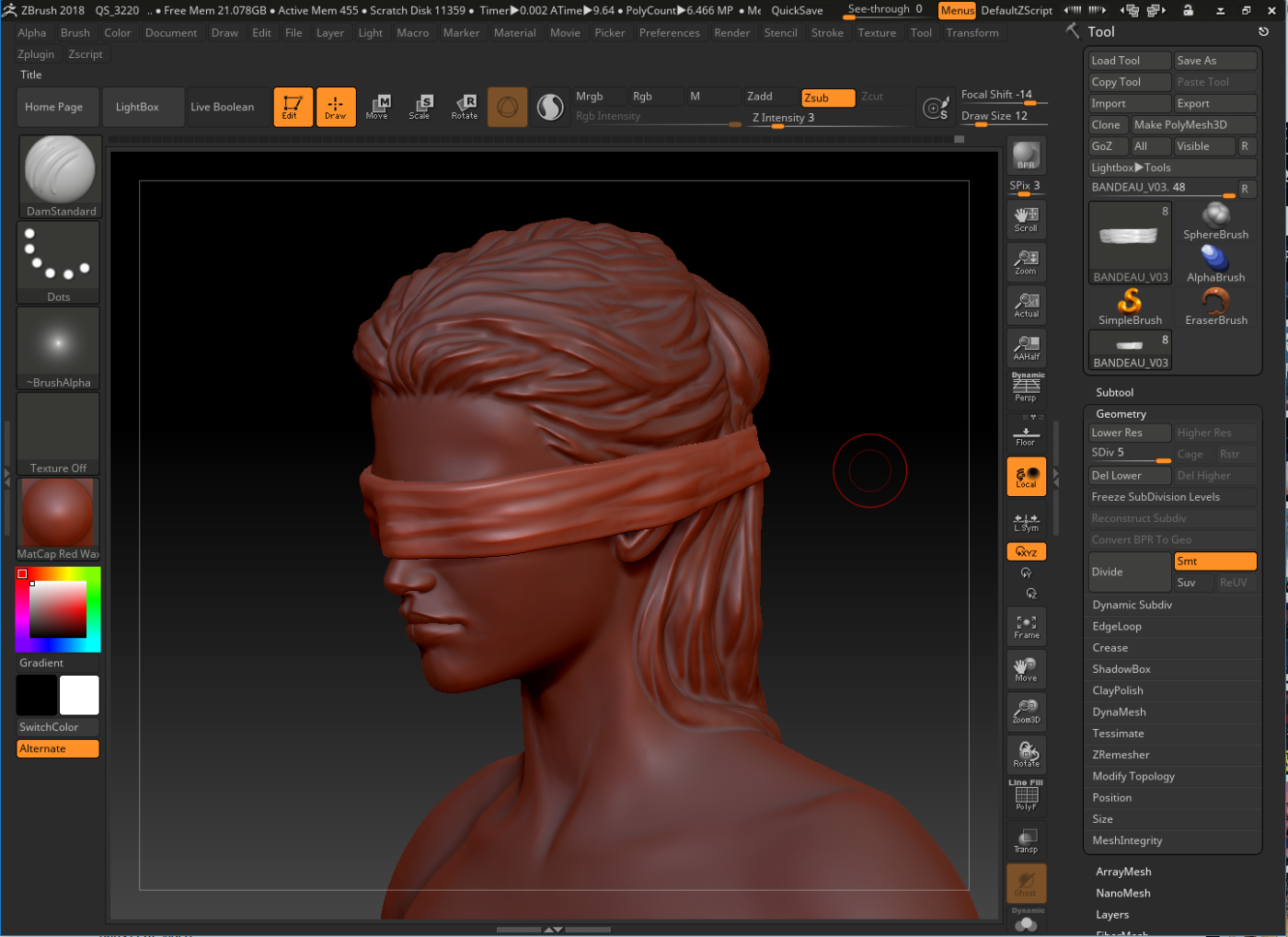Toggle Zsub sculpt mode
This screenshot has width=1288, height=937.
pos(828,98)
